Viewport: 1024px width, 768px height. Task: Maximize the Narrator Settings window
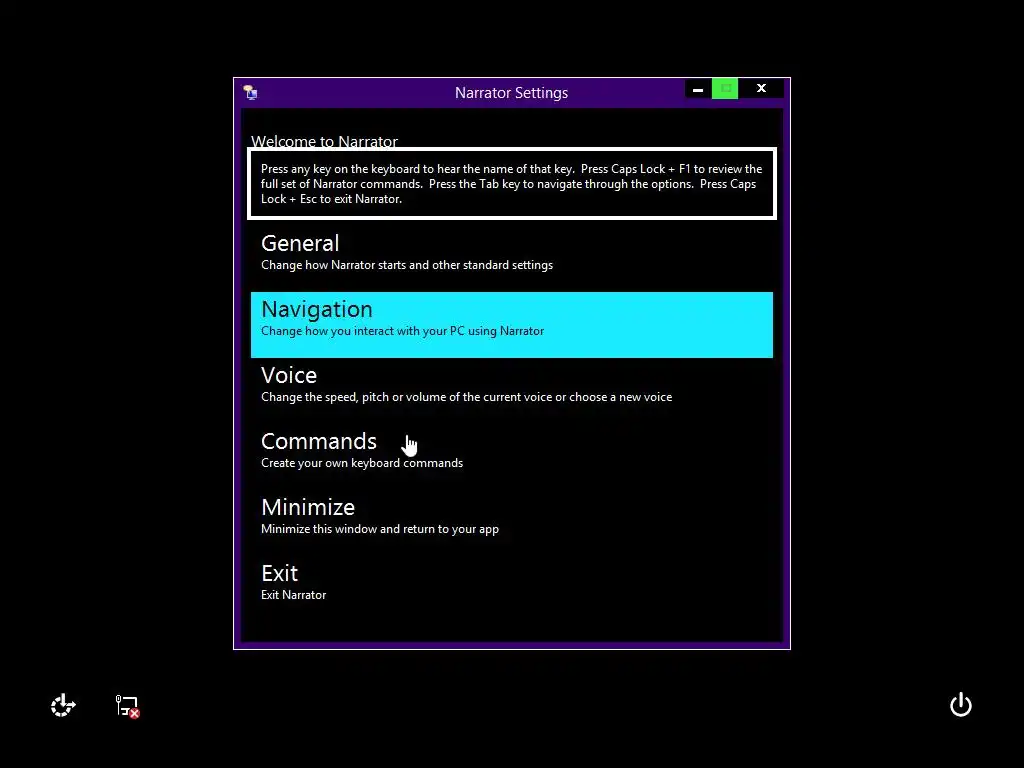coord(725,89)
